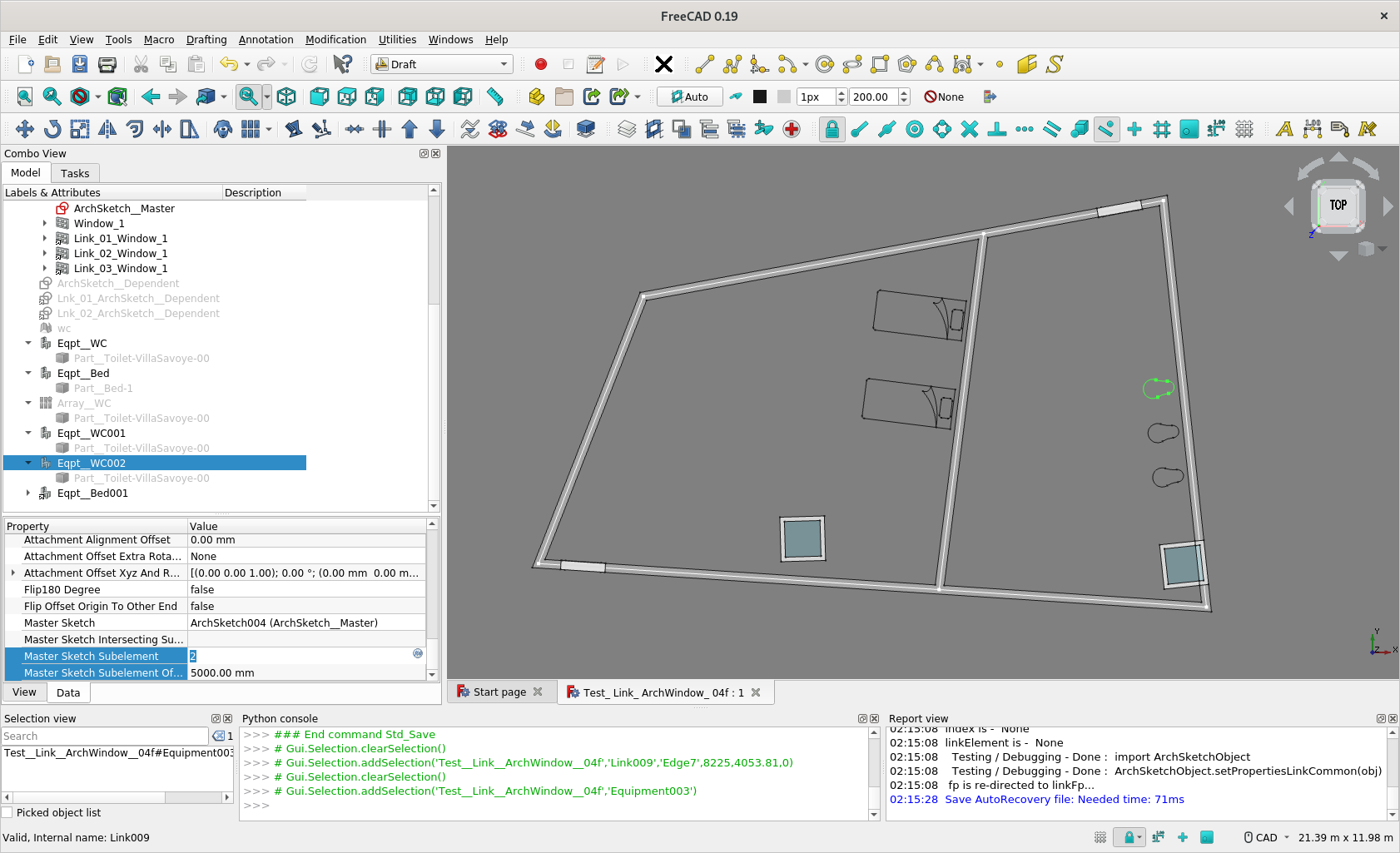Click the Draft line color swatch
This screenshot has height=853, width=1400.
(x=759, y=97)
